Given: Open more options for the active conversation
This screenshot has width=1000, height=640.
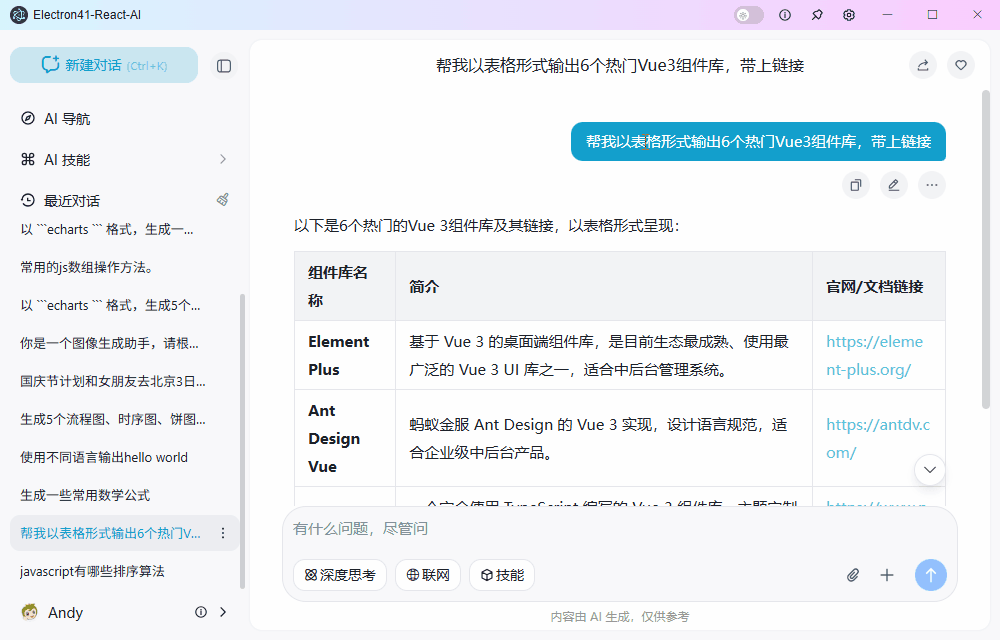Looking at the screenshot, I should 223,533.
